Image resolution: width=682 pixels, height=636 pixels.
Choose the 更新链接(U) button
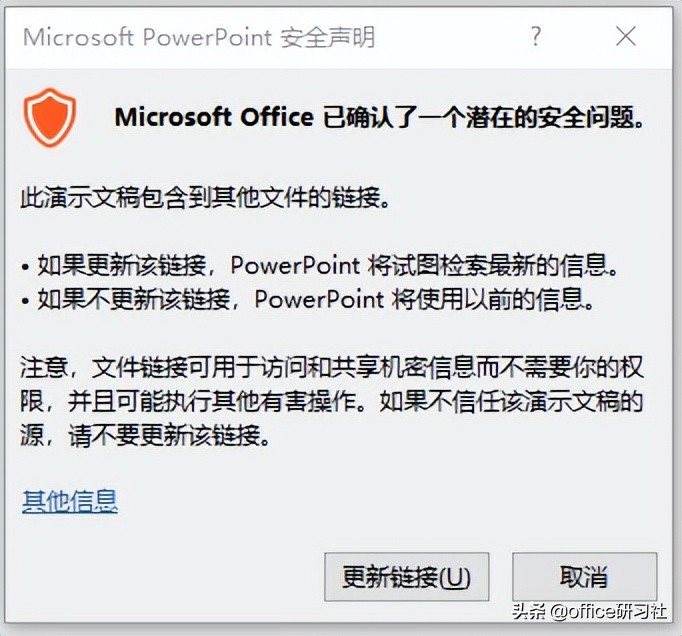pyautogui.click(x=407, y=577)
